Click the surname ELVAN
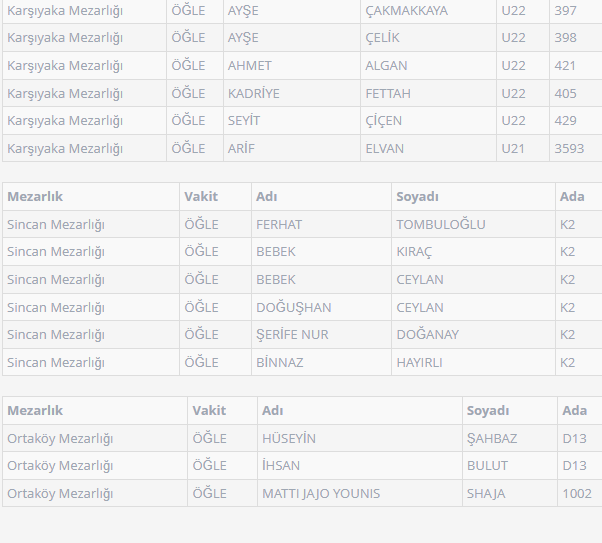This screenshot has width=602, height=543. (385, 148)
